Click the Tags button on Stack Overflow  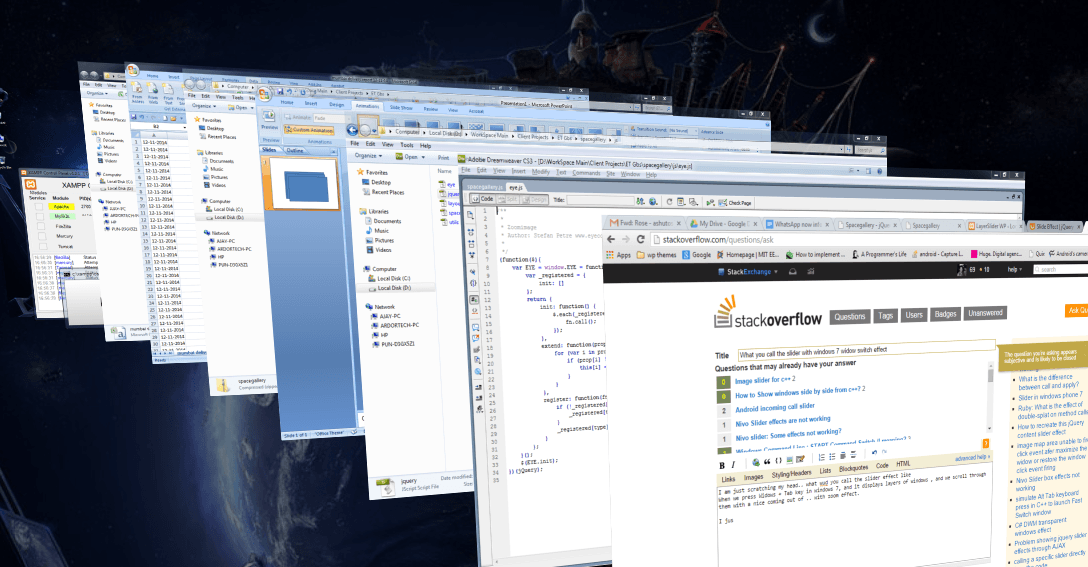click(885, 315)
